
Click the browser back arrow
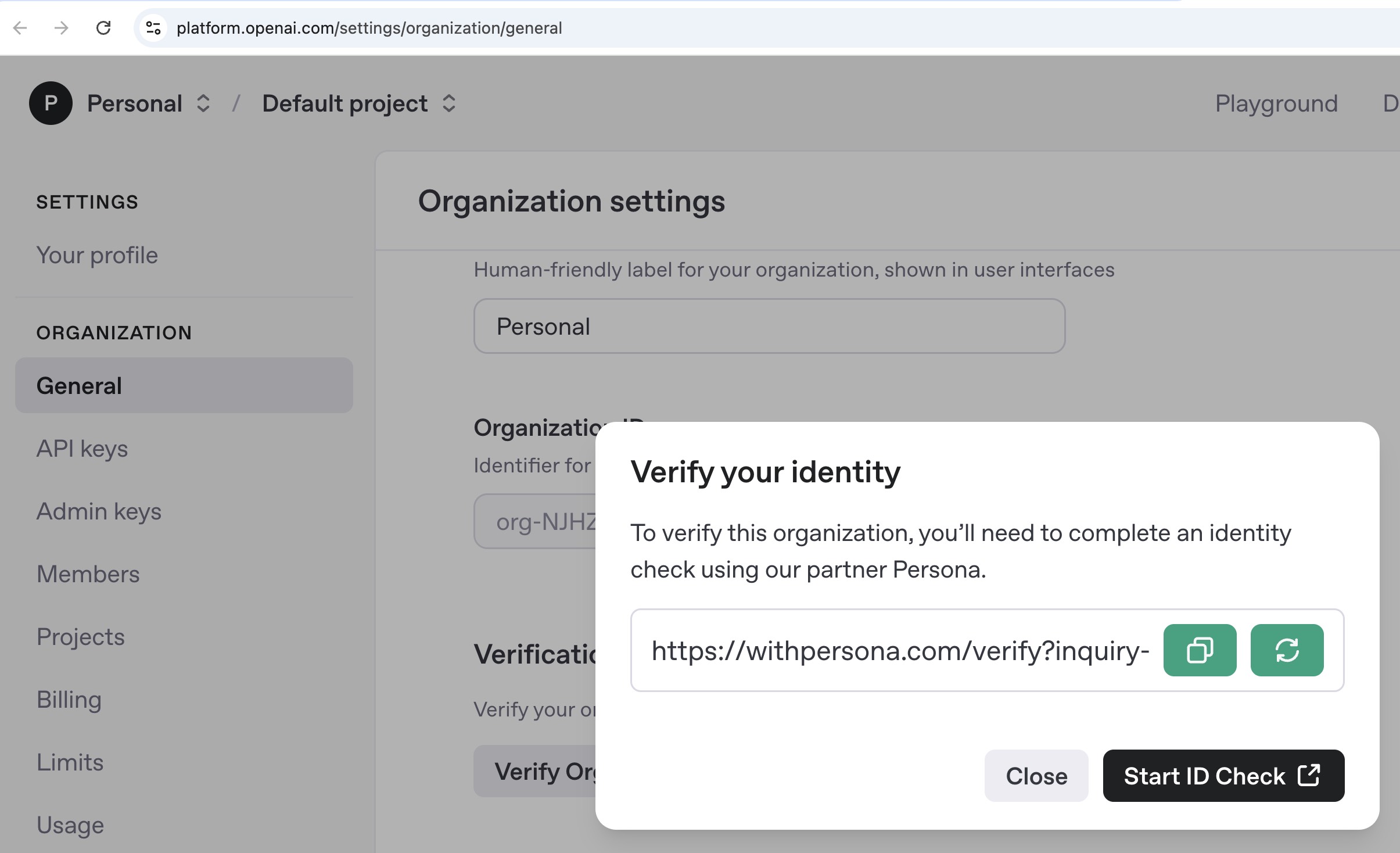tap(20, 28)
